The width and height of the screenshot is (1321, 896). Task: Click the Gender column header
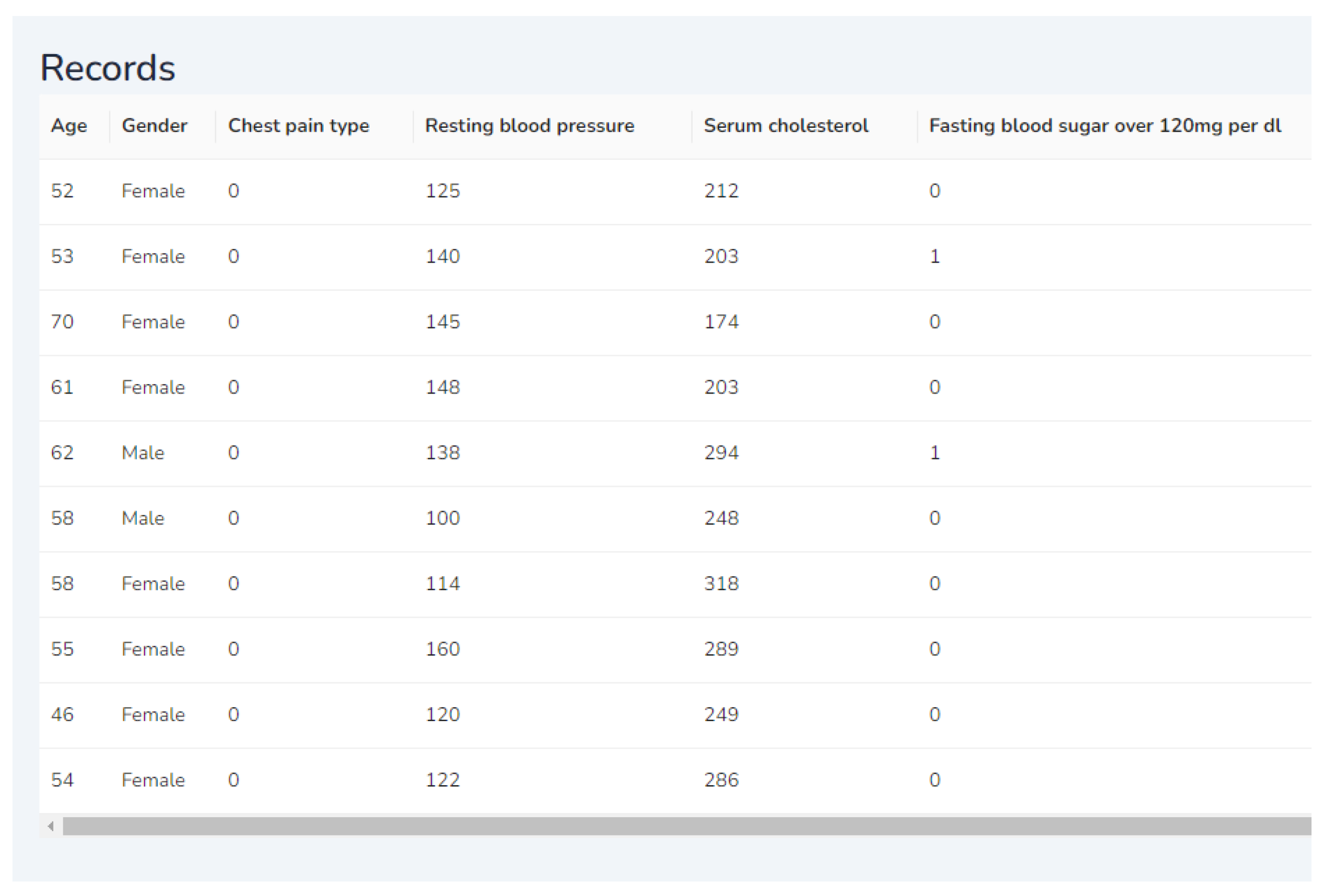click(154, 126)
